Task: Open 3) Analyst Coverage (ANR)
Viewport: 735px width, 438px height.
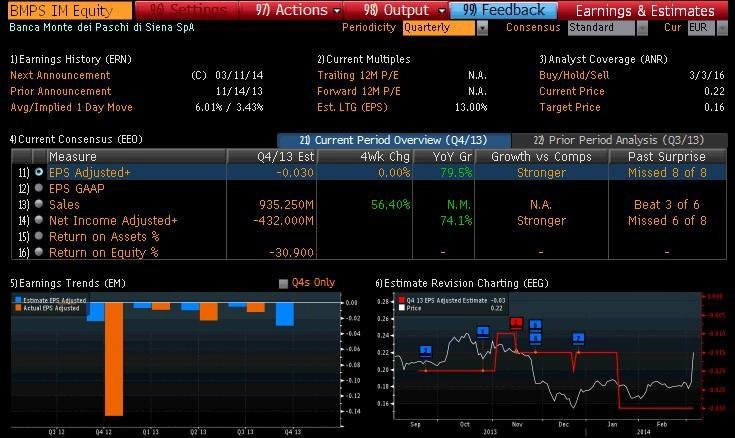Action: [603, 59]
